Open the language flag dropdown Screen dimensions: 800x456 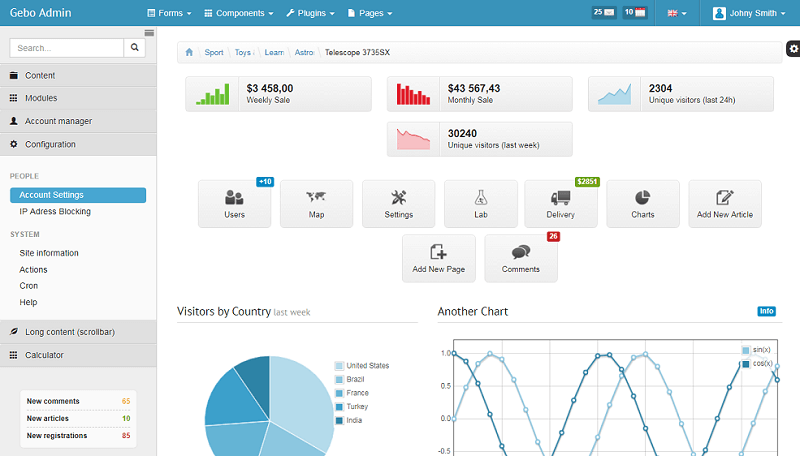[x=677, y=13]
